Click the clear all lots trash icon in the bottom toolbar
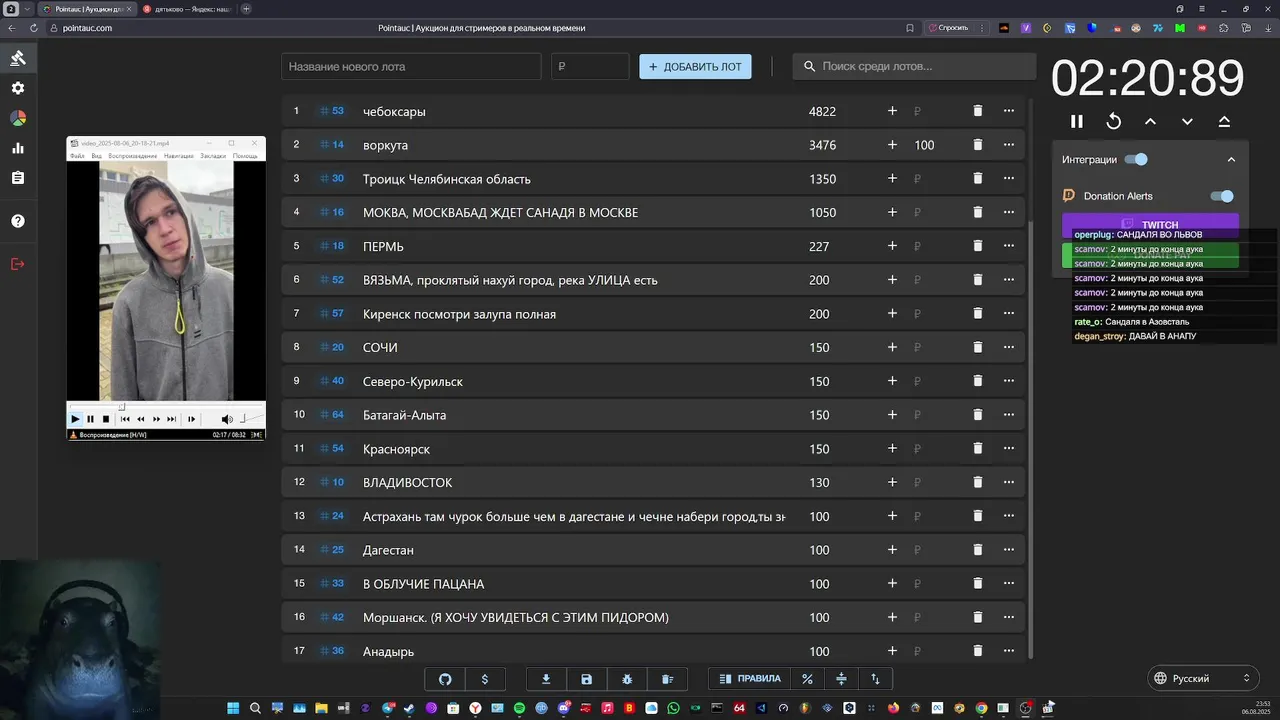 click(668, 679)
